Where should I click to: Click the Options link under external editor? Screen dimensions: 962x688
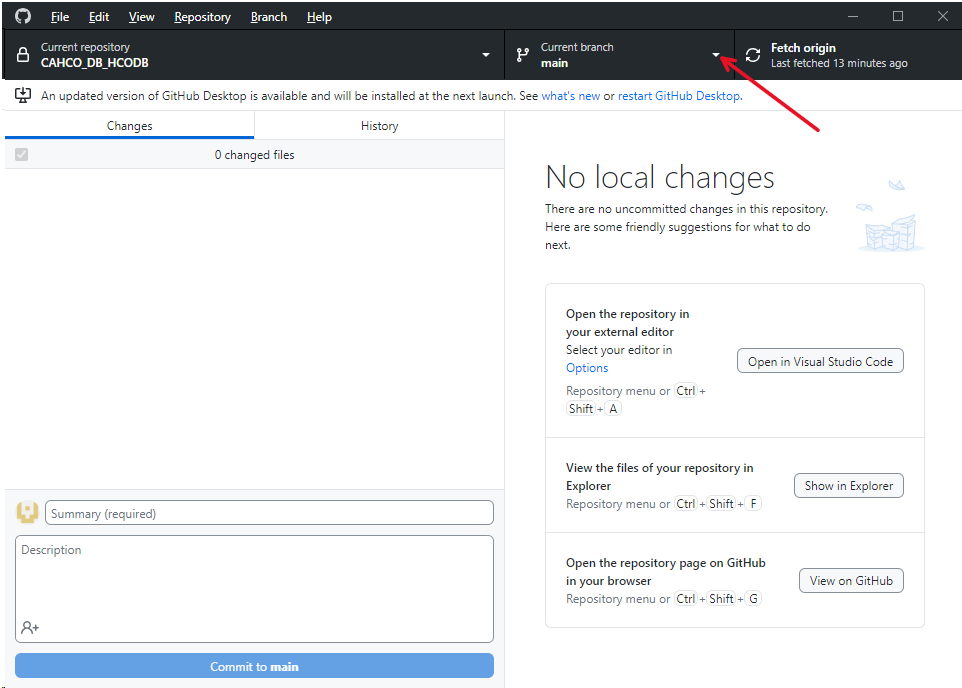586,367
